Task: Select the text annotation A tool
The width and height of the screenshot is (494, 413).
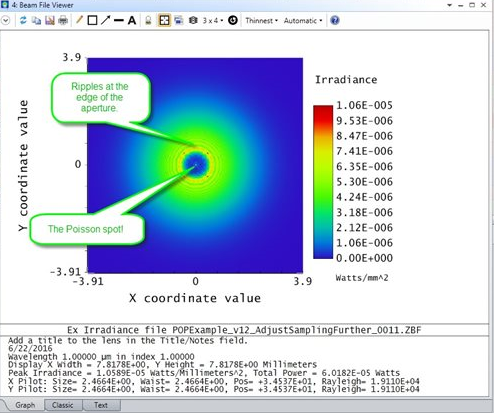Action: tap(132, 20)
